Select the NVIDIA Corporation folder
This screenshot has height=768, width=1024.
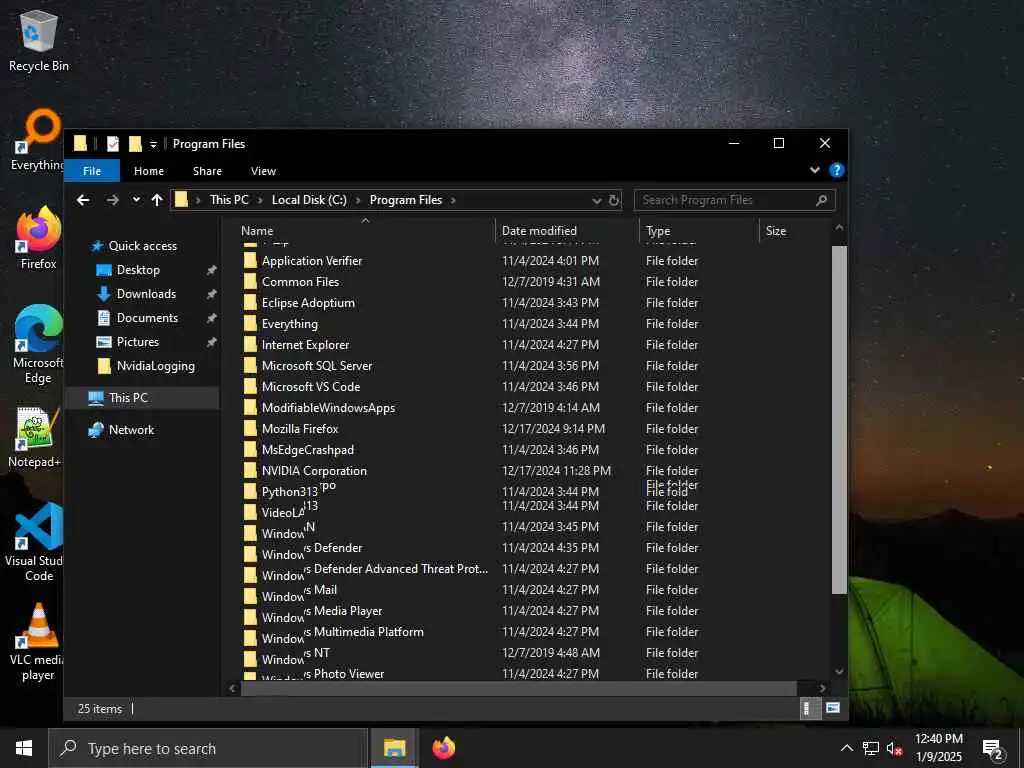(x=314, y=471)
